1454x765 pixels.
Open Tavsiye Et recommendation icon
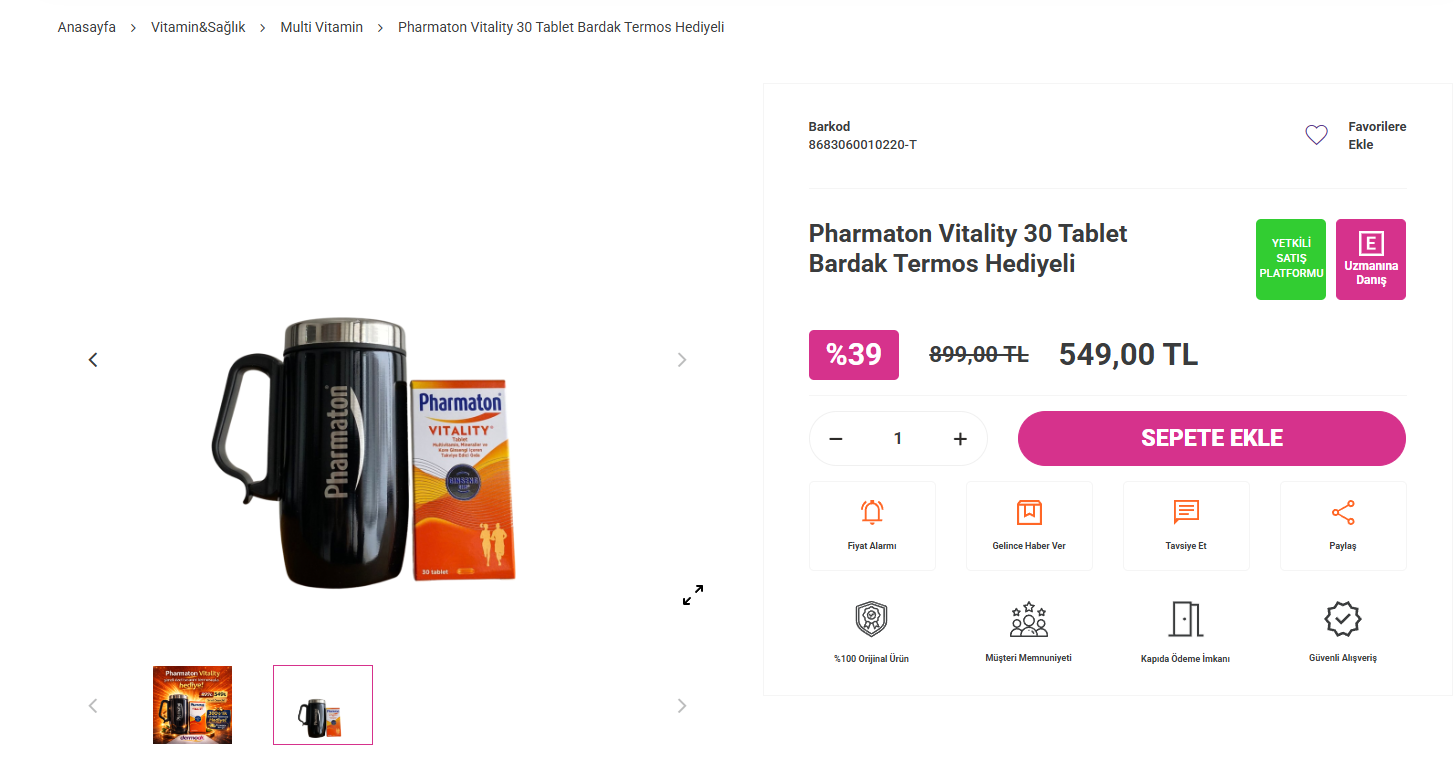[x=1186, y=512]
